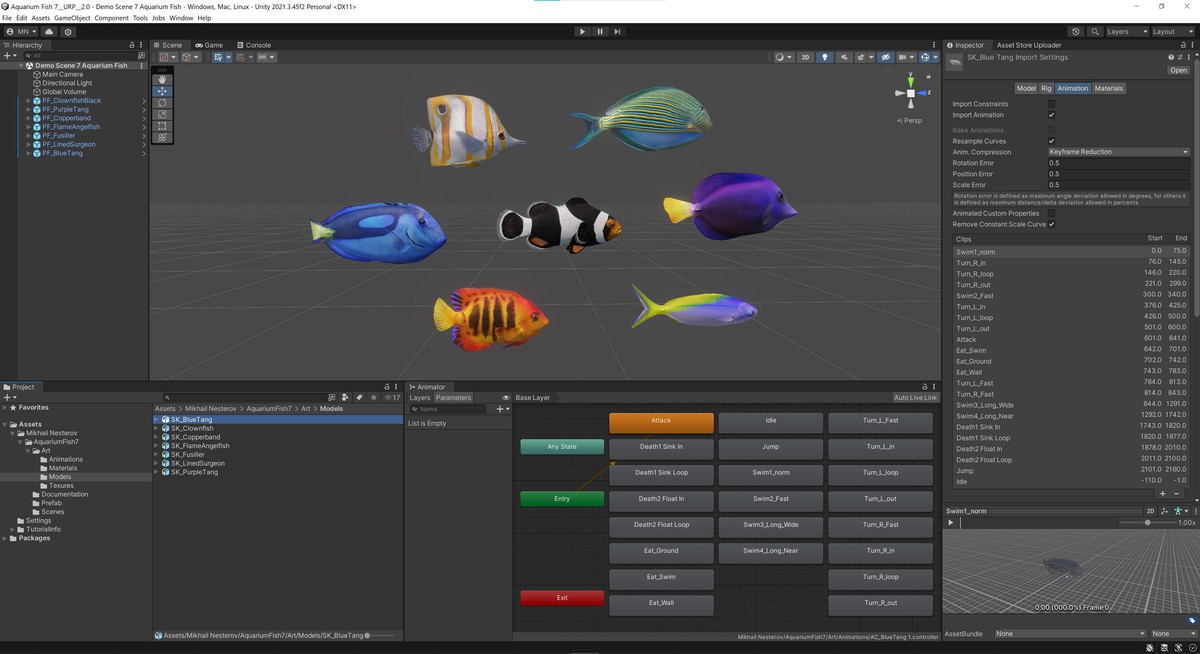Uncheck Import Animation checkbox
The width and height of the screenshot is (1200, 654).
1051,115
